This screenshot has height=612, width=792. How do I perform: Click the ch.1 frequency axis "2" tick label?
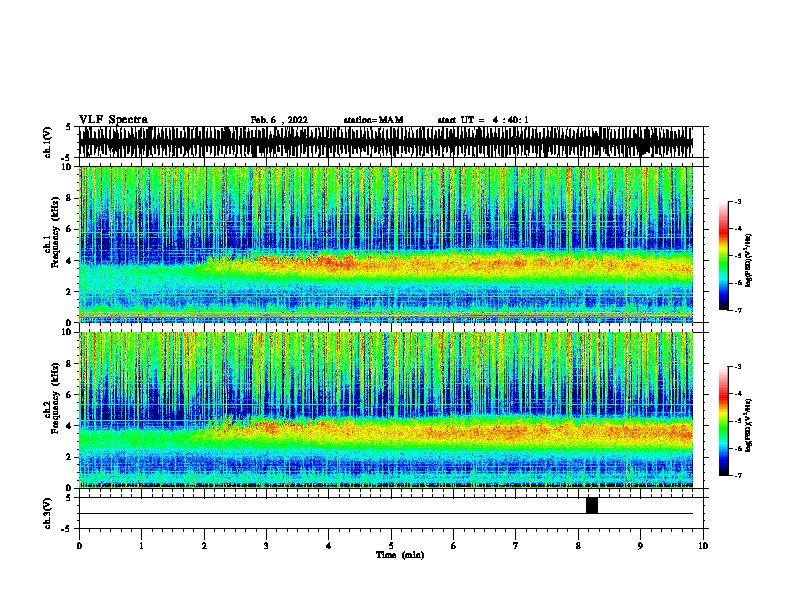(69, 291)
